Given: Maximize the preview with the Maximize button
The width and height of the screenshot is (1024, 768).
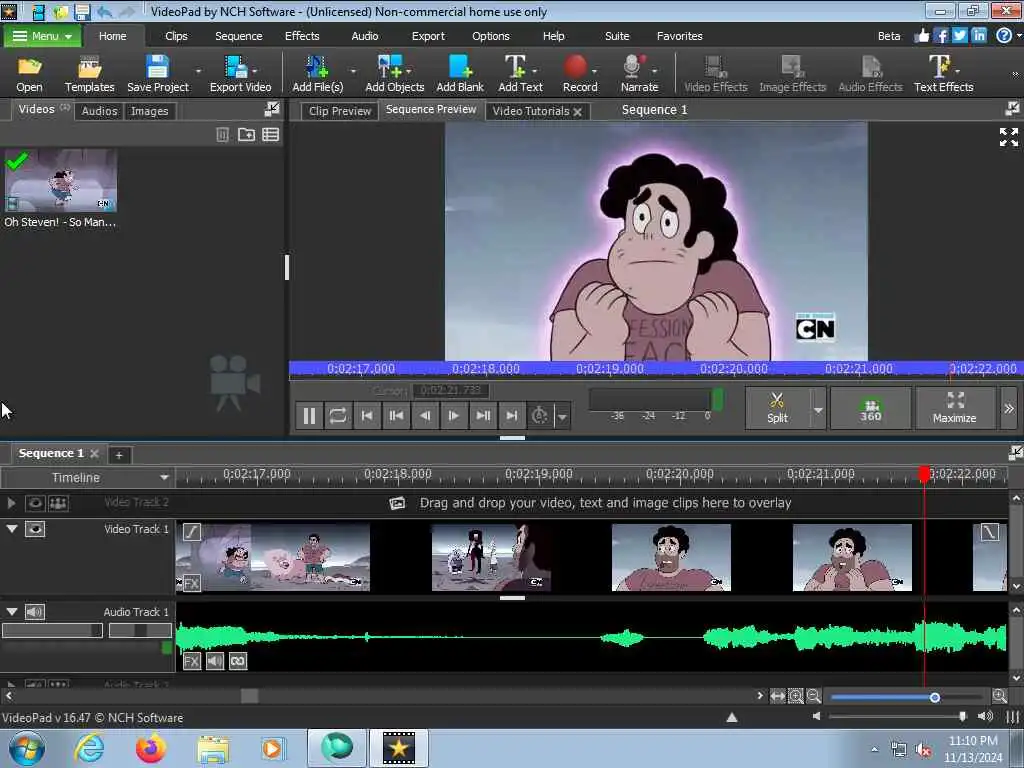Looking at the screenshot, I should 954,408.
